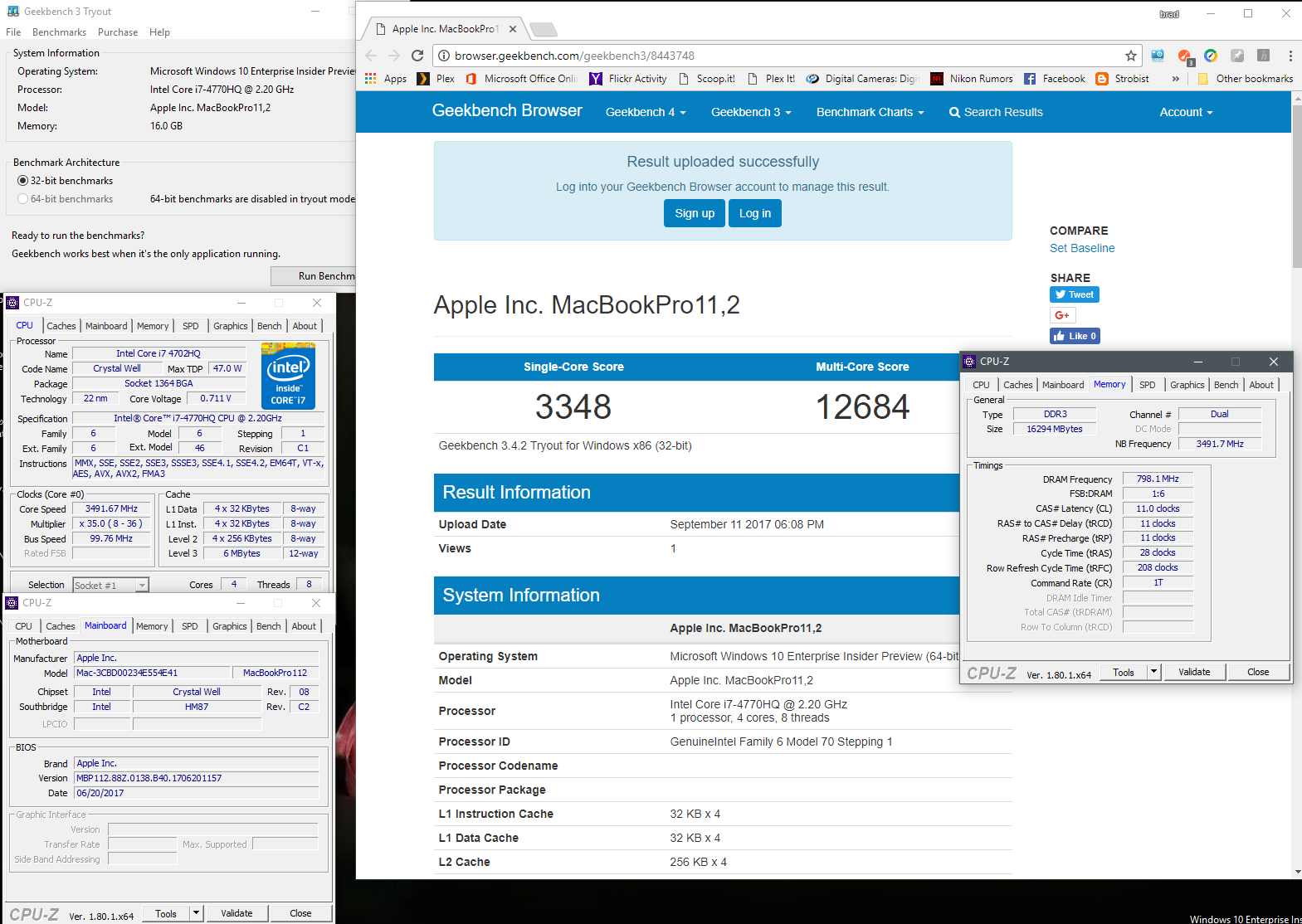Click Run Benchmarks button in Geekbench

(x=314, y=276)
